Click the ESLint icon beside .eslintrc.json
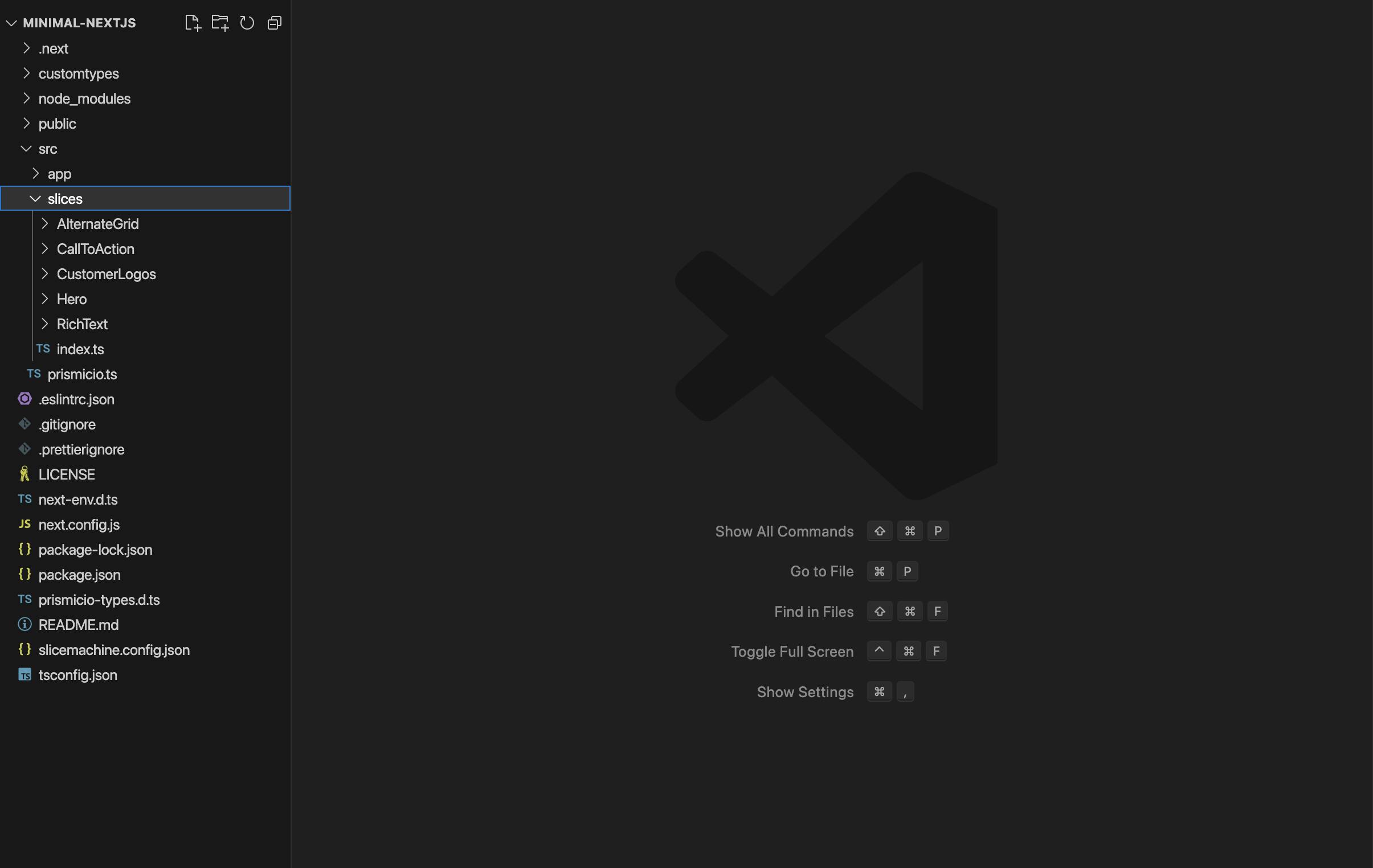This screenshot has width=1373, height=868. 24,399
